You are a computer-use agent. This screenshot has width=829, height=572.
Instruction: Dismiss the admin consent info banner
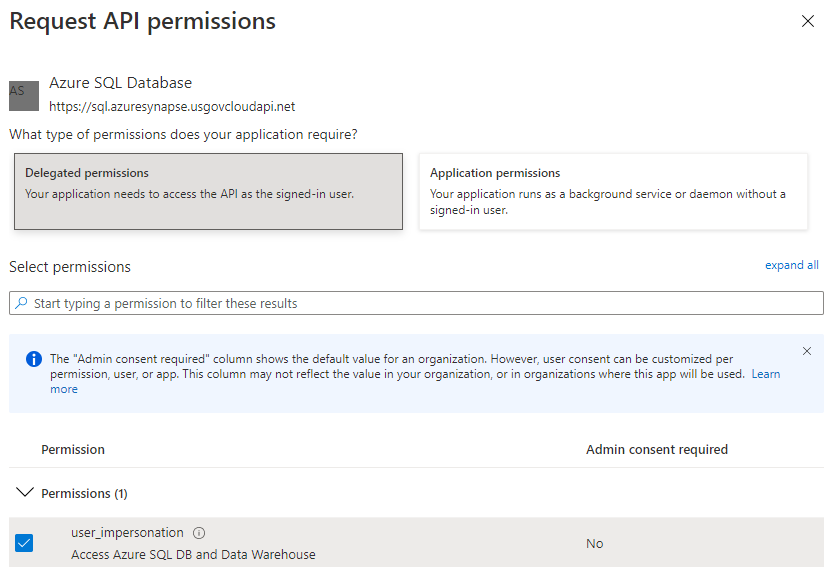[x=807, y=351]
